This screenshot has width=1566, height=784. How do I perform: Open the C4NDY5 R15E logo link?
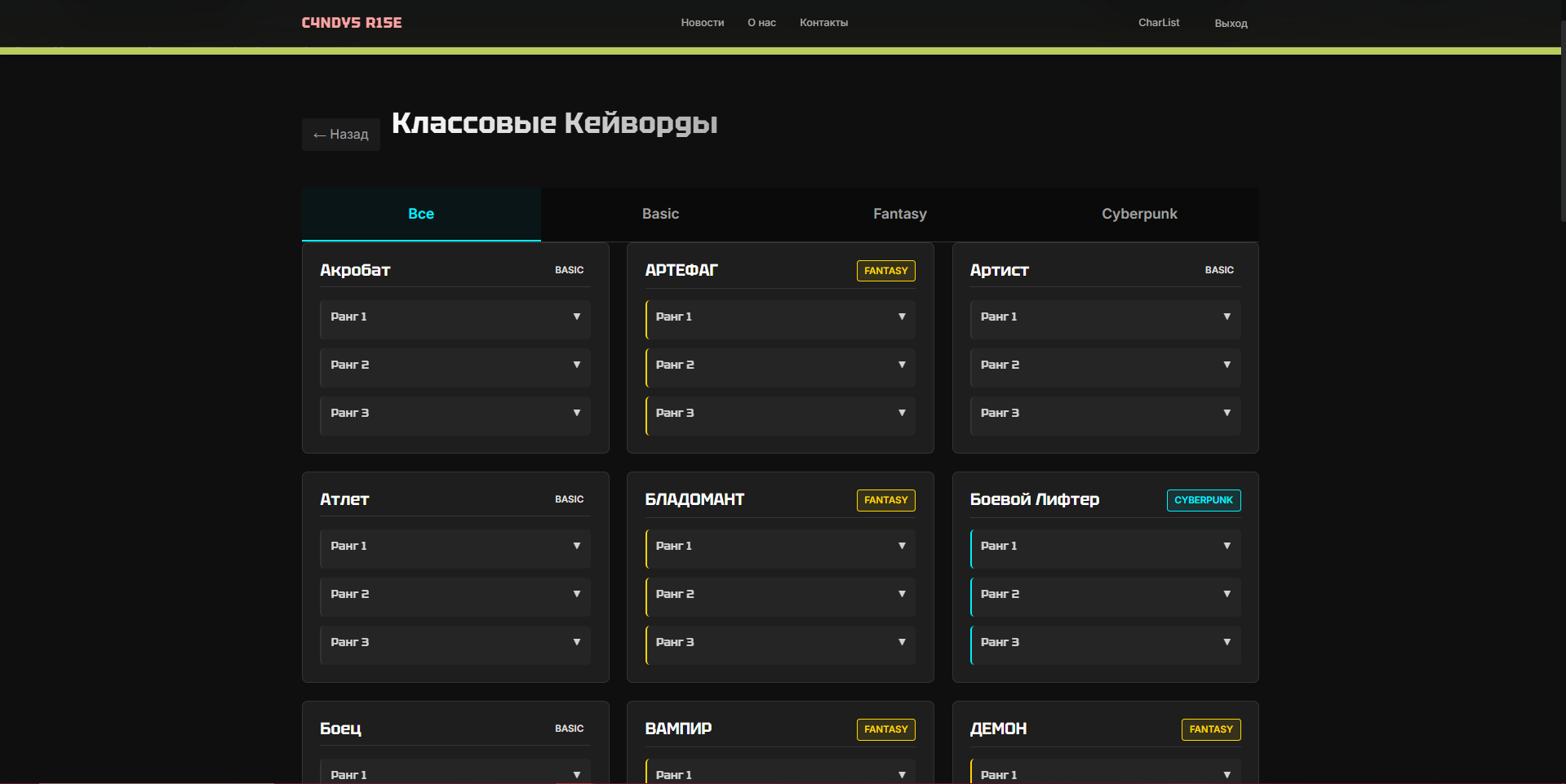pos(352,23)
